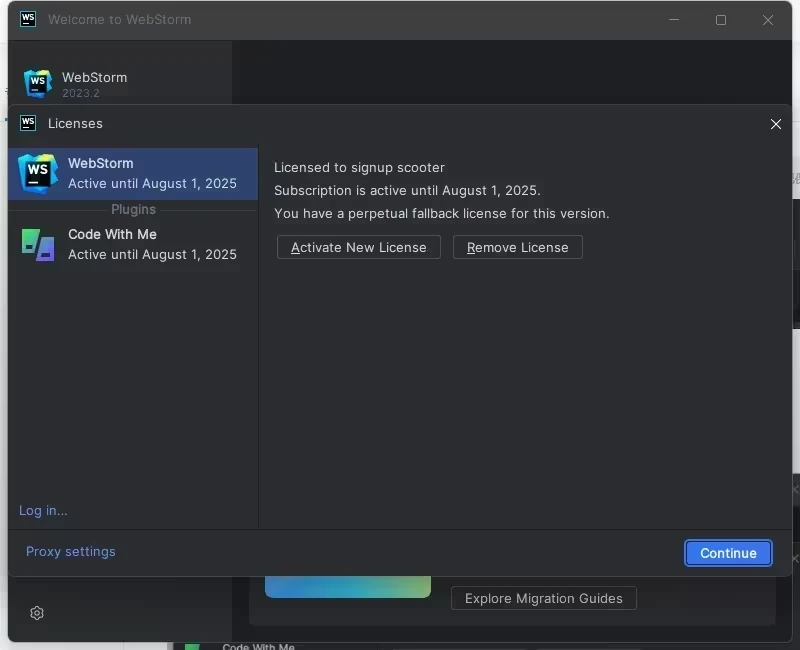
Task: Click the WS icon in Welcome window title bar
Action: (28, 19)
